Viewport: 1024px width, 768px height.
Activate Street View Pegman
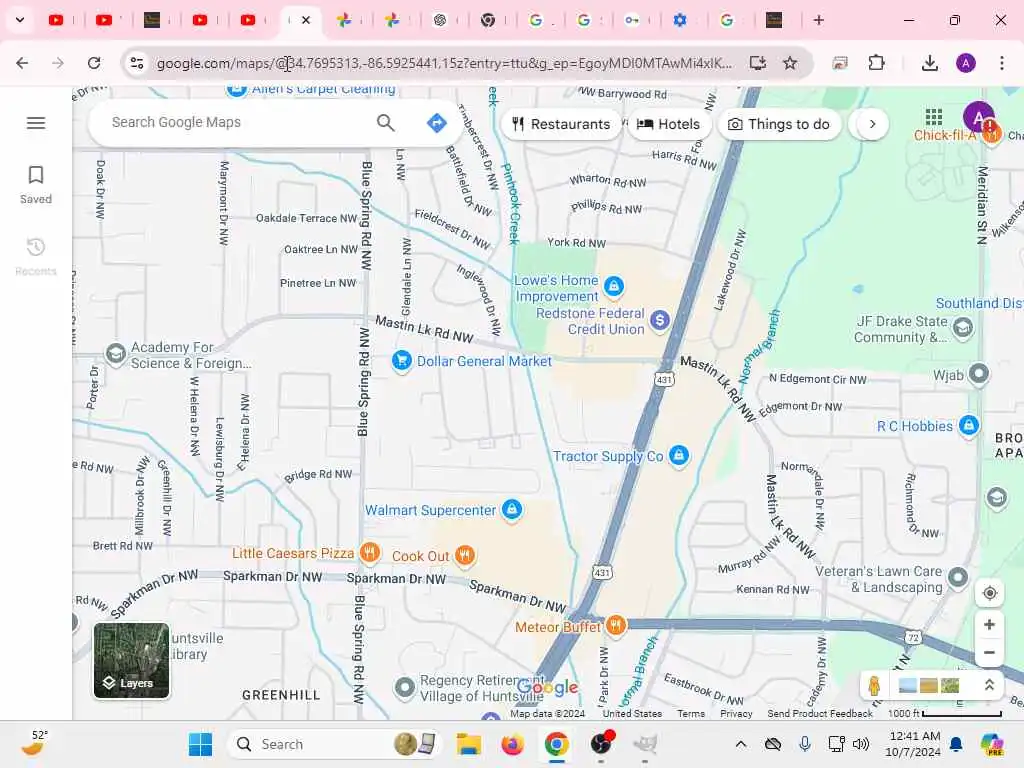tap(874, 685)
